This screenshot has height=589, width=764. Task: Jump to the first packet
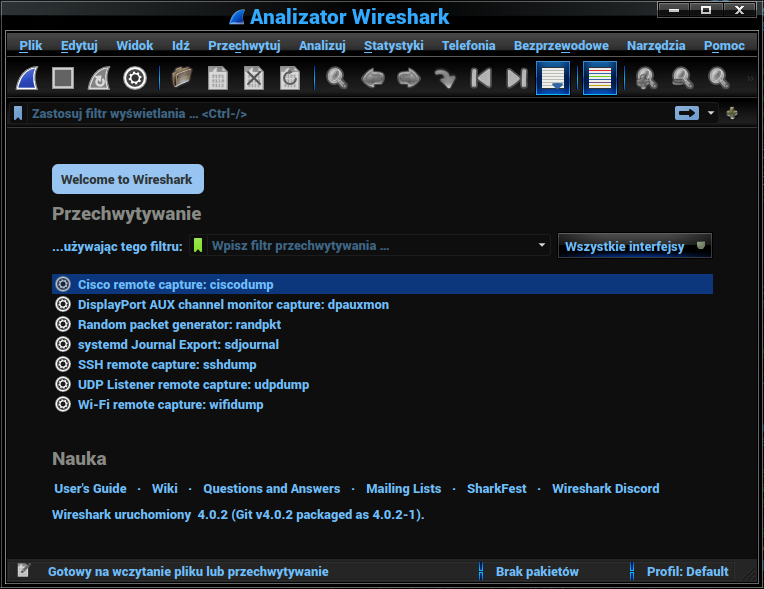481,78
